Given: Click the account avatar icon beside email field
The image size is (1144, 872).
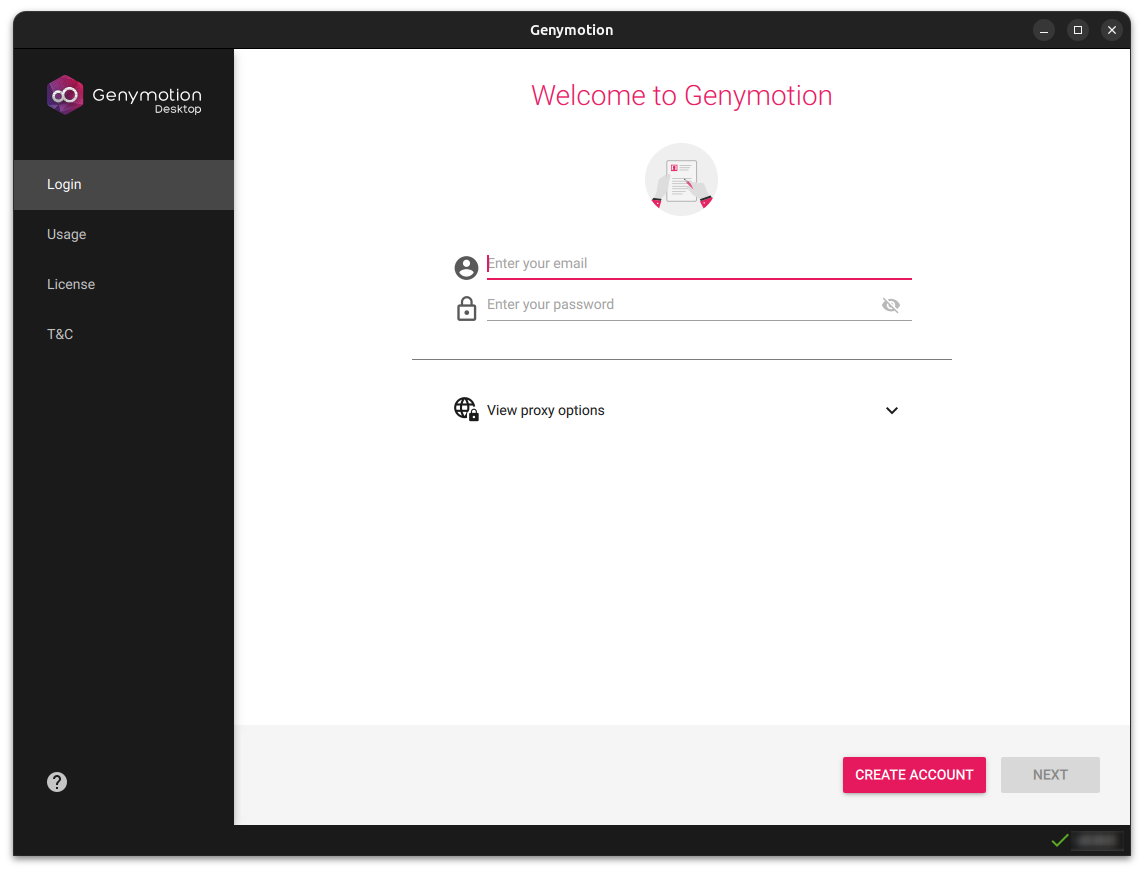Looking at the screenshot, I should pyautogui.click(x=466, y=267).
